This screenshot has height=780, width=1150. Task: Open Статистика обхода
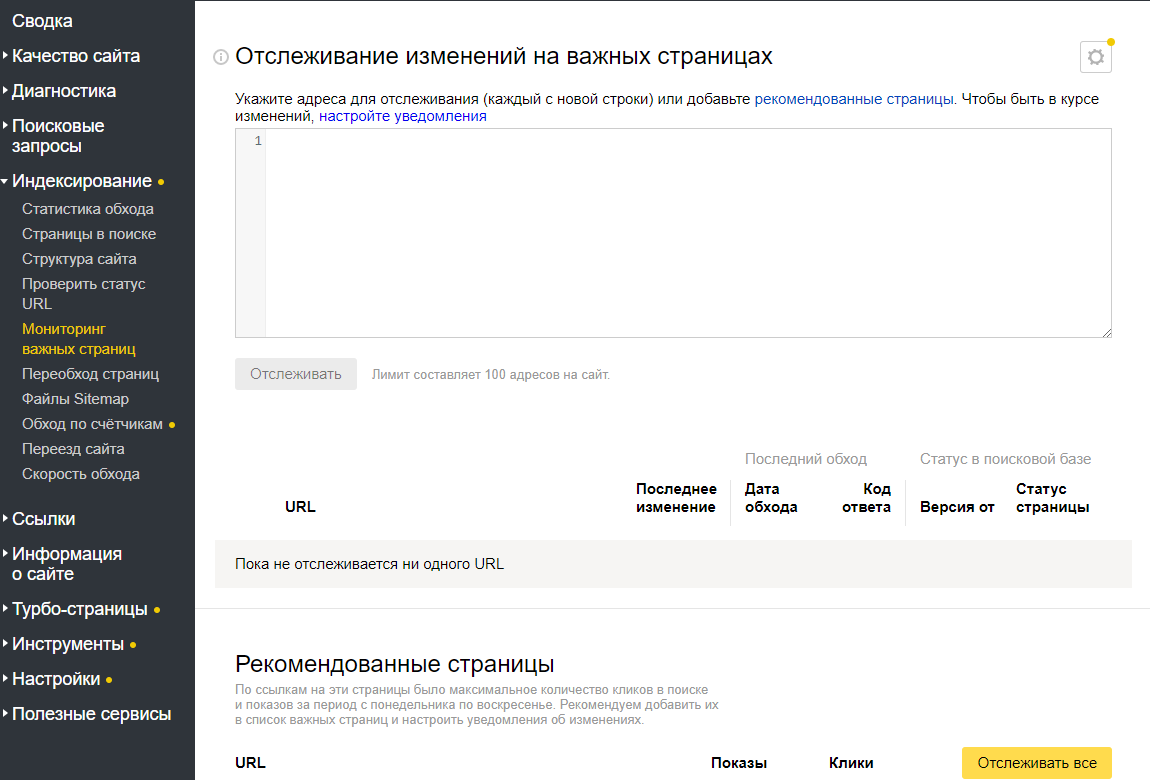[88, 209]
